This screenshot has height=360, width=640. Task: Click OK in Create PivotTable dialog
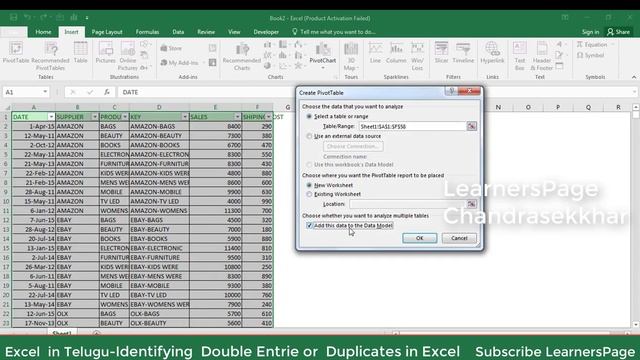[420, 238]
